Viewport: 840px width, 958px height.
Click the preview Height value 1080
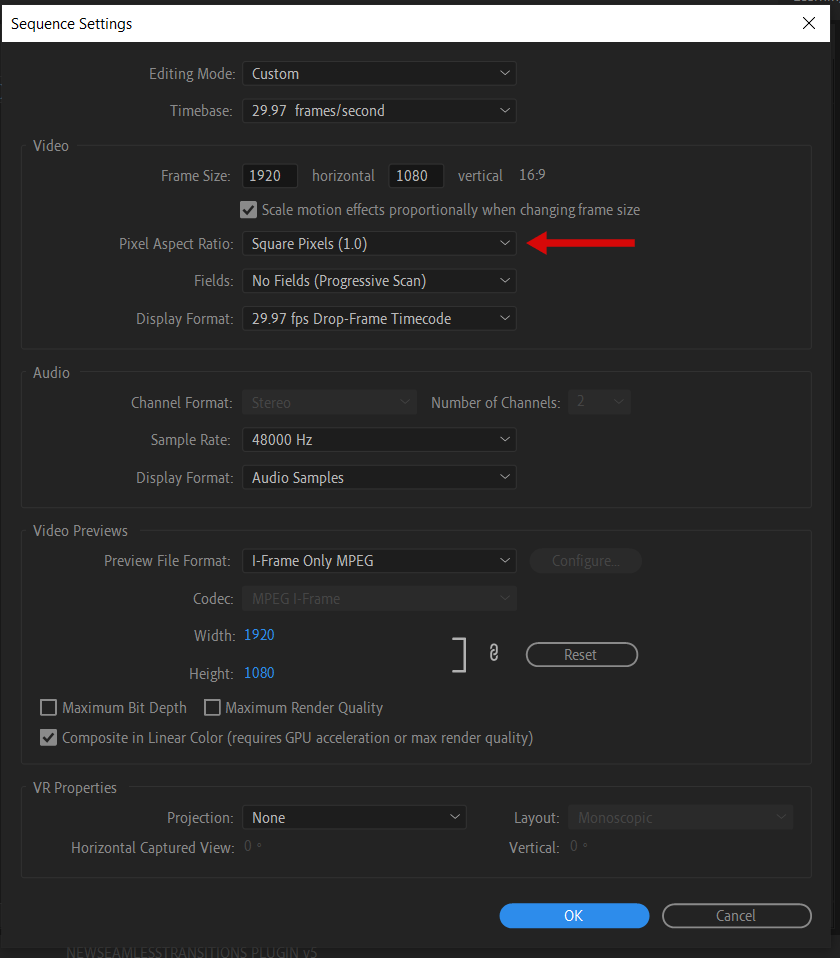pyautogui.click(x=259, y=673)
